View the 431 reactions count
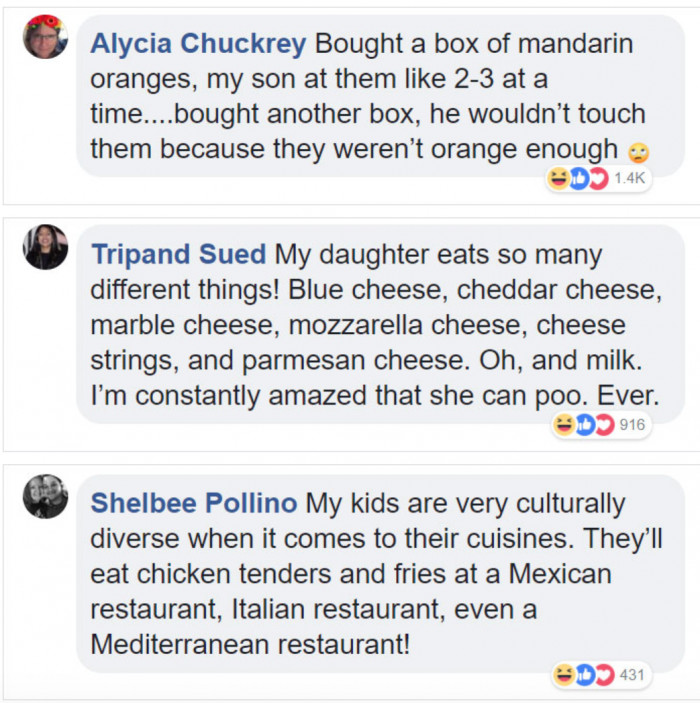The width and height of the screenshot is (700, 703). (632, 675)
